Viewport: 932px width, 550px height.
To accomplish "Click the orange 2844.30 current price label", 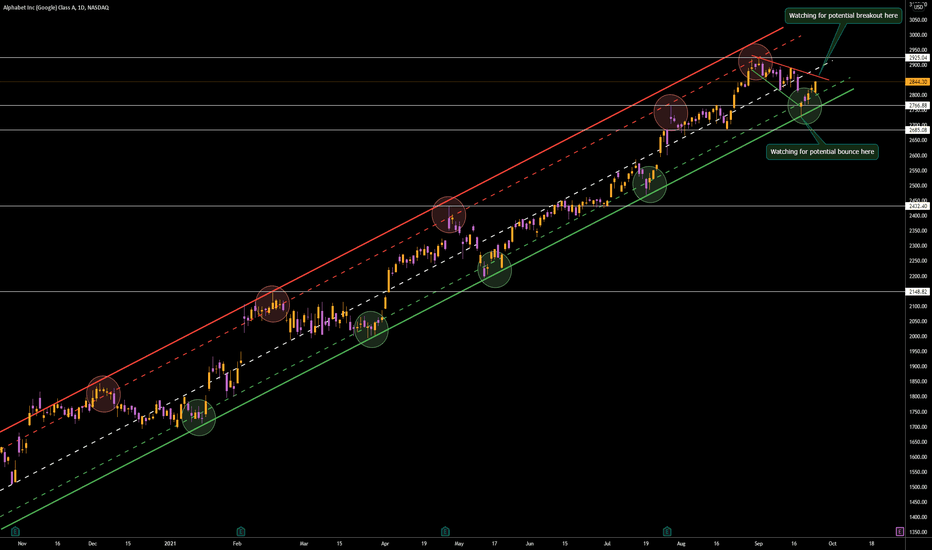I will coord(918,81).
